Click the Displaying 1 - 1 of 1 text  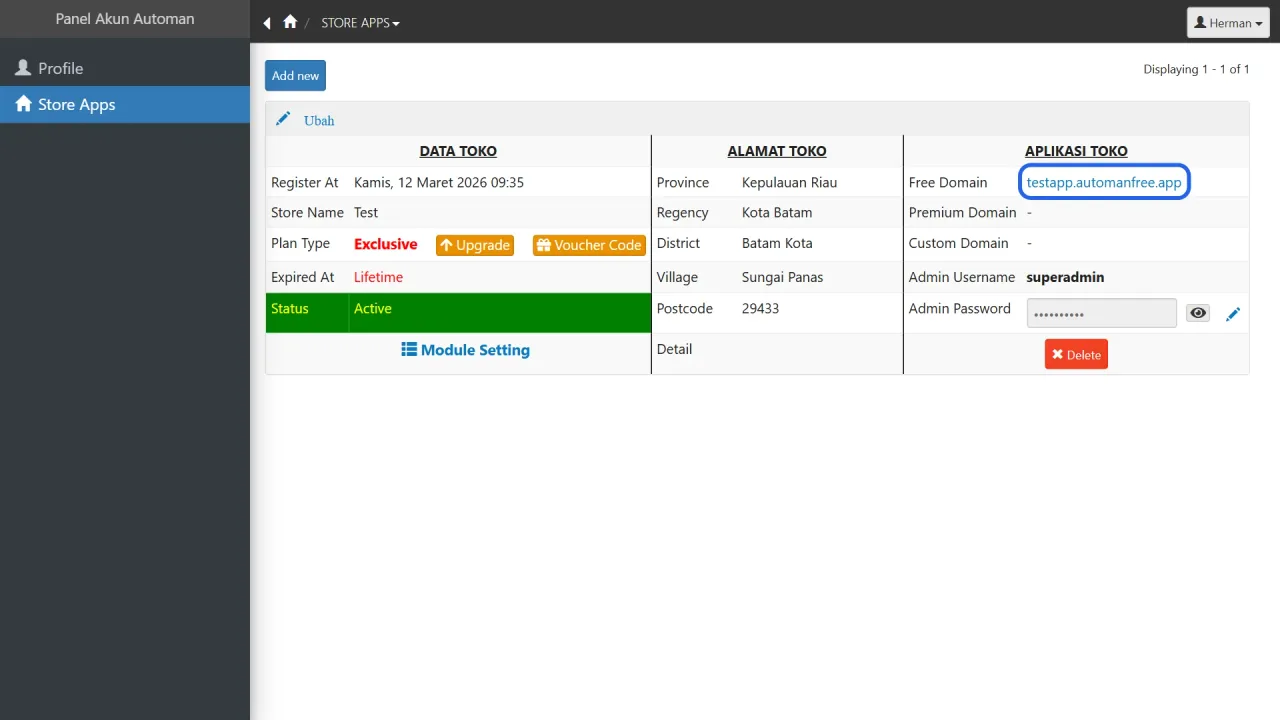(x=1196, y=69)
